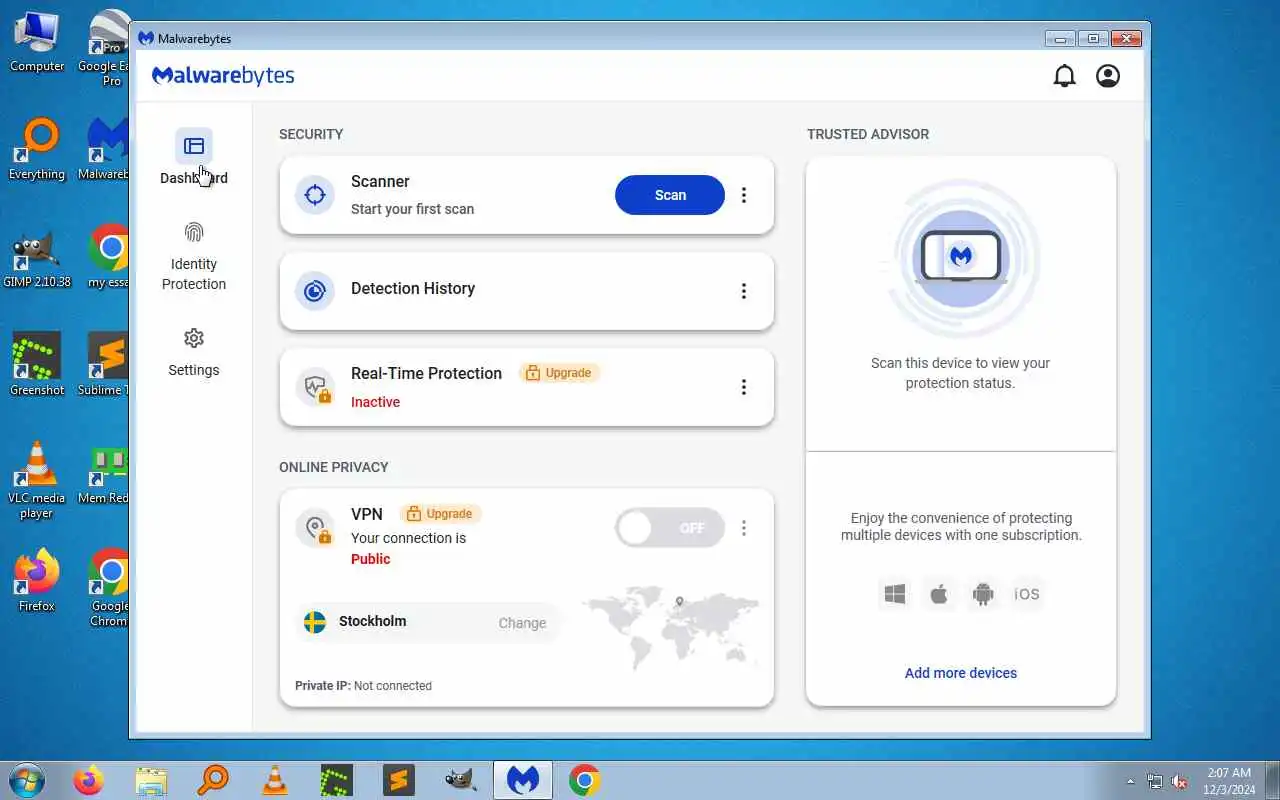Viewport: 1280px width, 800px height.
Task: Click the Malwarebytes logo in the header
Action: 223,76
